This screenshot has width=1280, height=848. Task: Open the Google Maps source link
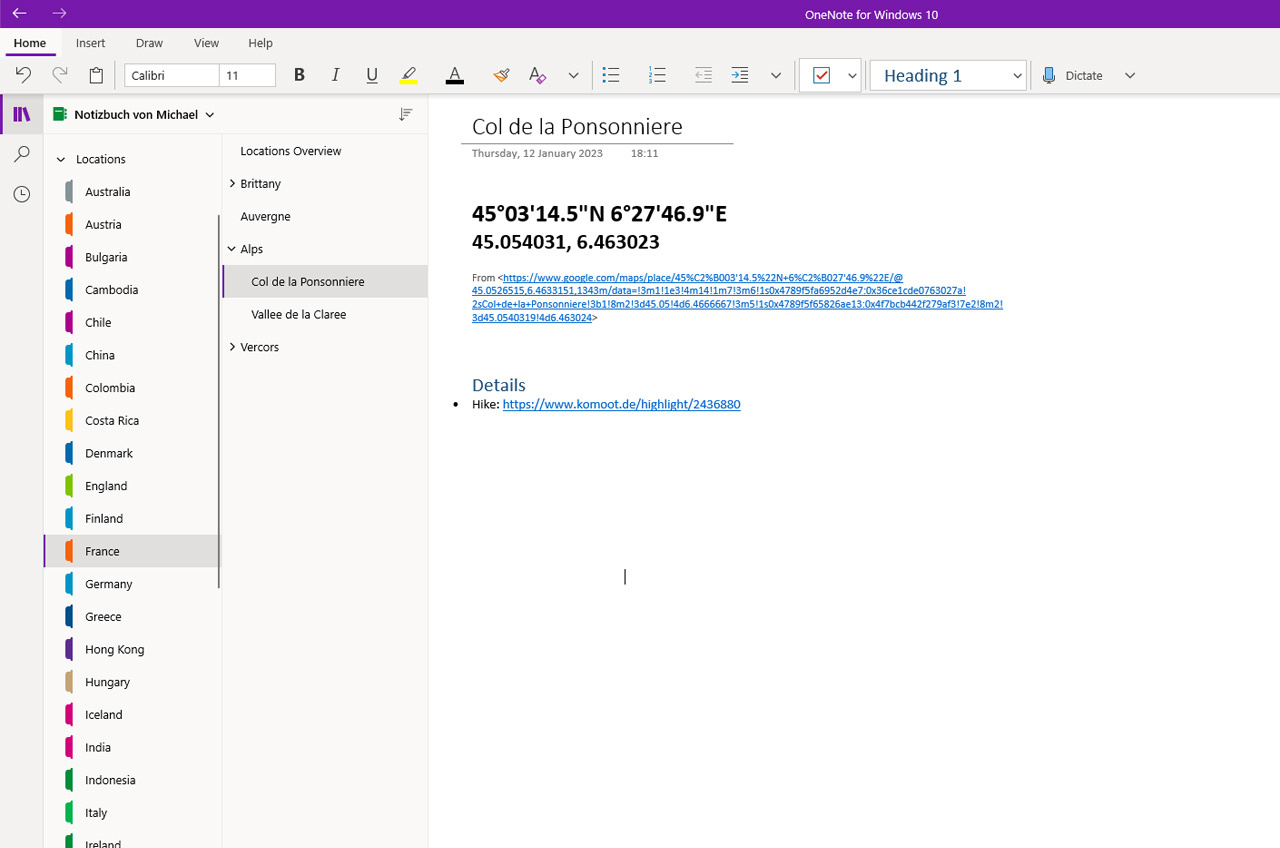pos(737,297)
